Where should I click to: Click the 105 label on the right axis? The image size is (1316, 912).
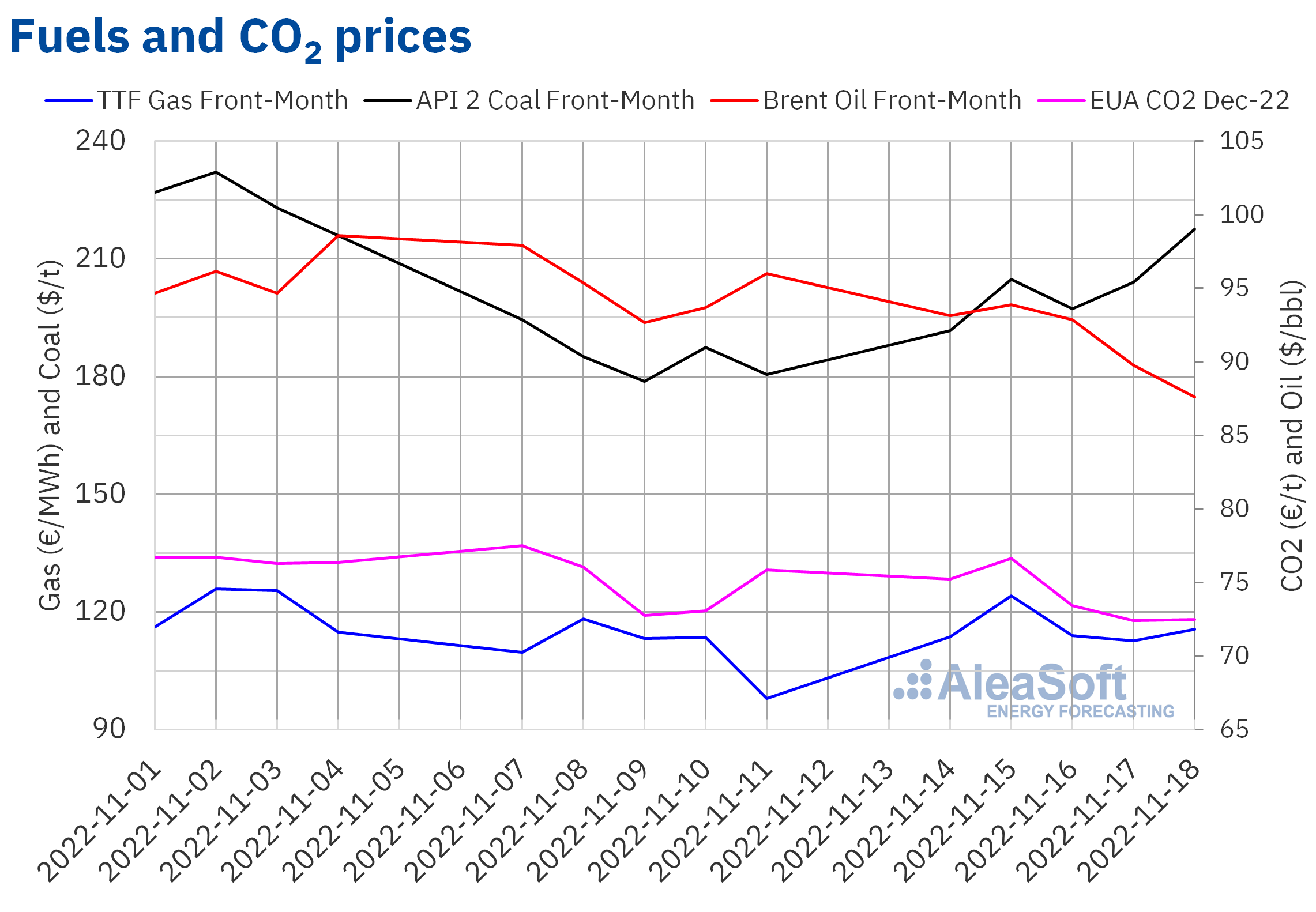click(x=1241, y=141)
